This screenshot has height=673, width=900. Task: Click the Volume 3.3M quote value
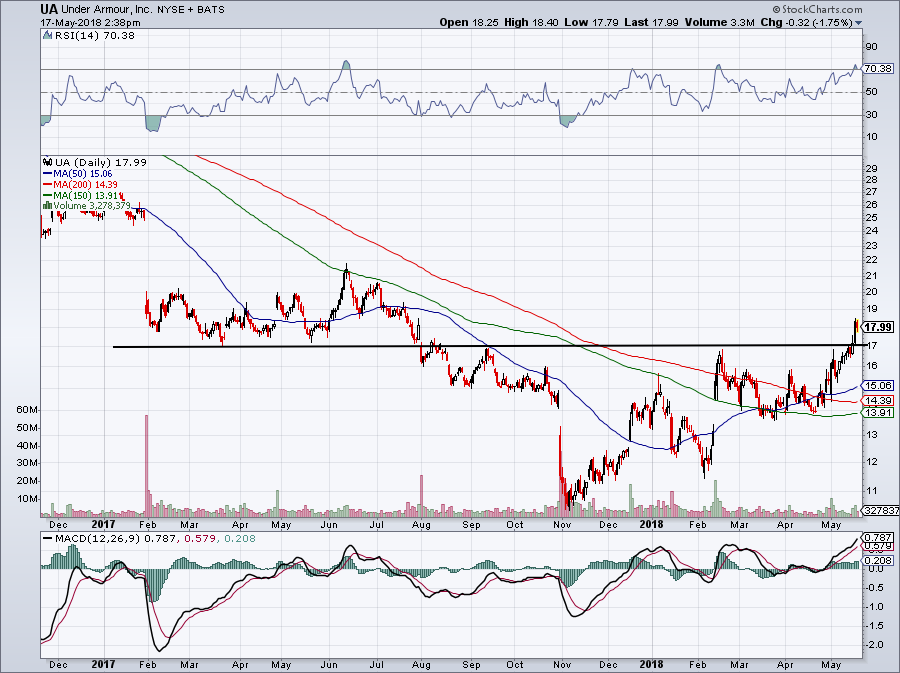pos(719,22)
